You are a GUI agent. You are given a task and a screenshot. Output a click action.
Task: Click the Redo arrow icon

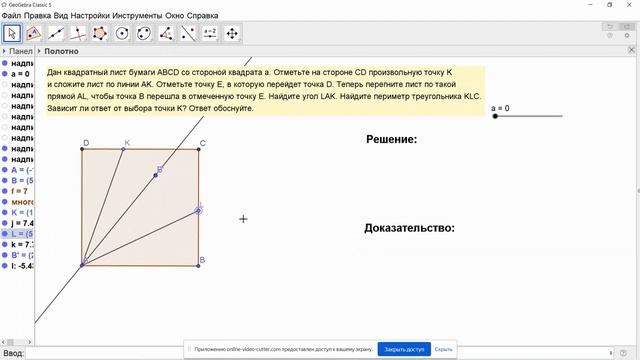[x=627, y=27]
